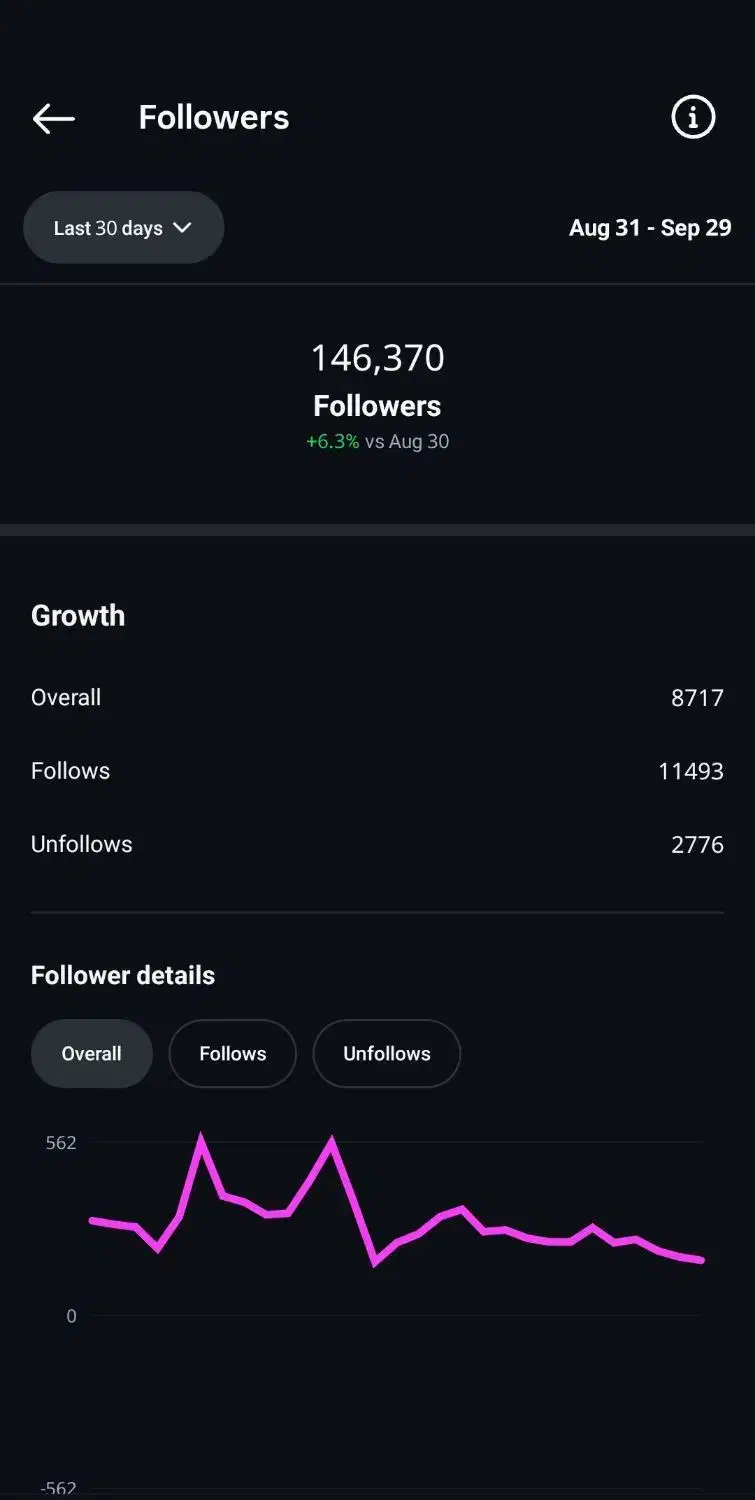Click the Follower details heading
The image size is (755, 1500).
click(x=123, y=975)
